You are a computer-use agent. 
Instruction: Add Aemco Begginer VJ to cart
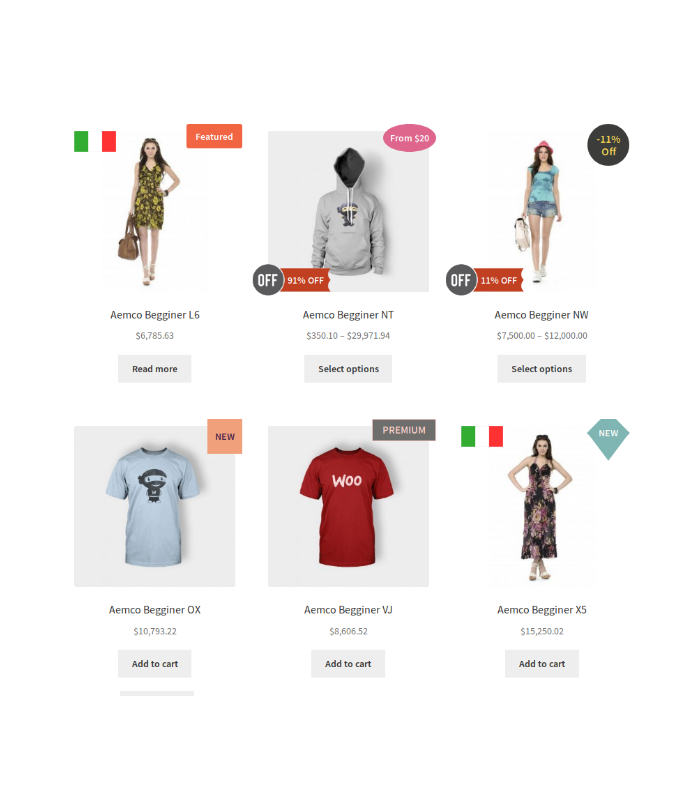pos(348,664)
